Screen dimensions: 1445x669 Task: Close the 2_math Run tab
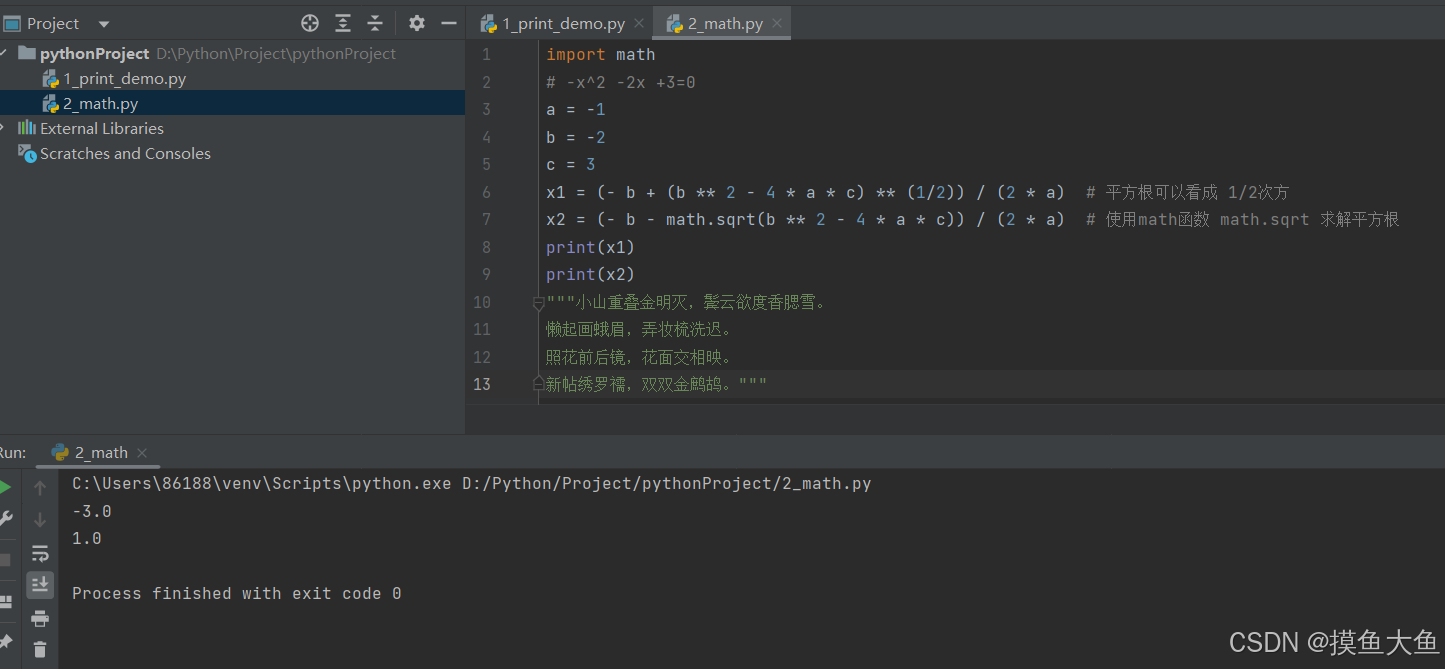142,452
